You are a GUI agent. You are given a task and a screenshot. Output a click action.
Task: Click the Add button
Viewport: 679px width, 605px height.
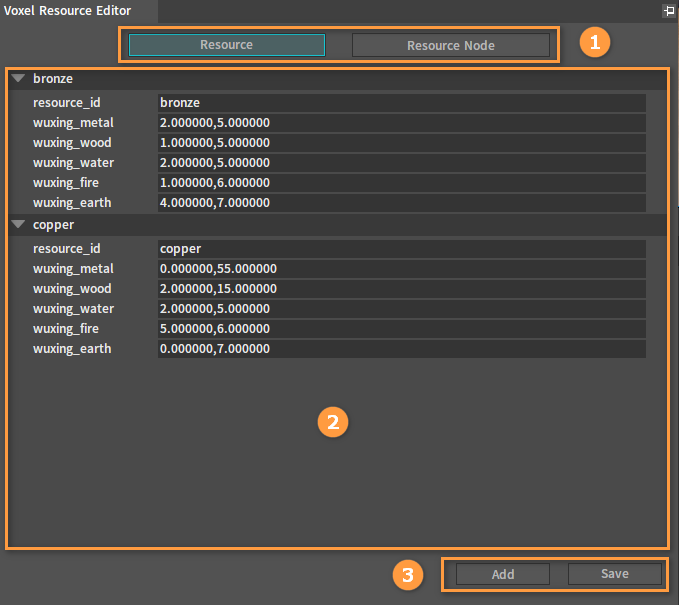pos(503,574)
